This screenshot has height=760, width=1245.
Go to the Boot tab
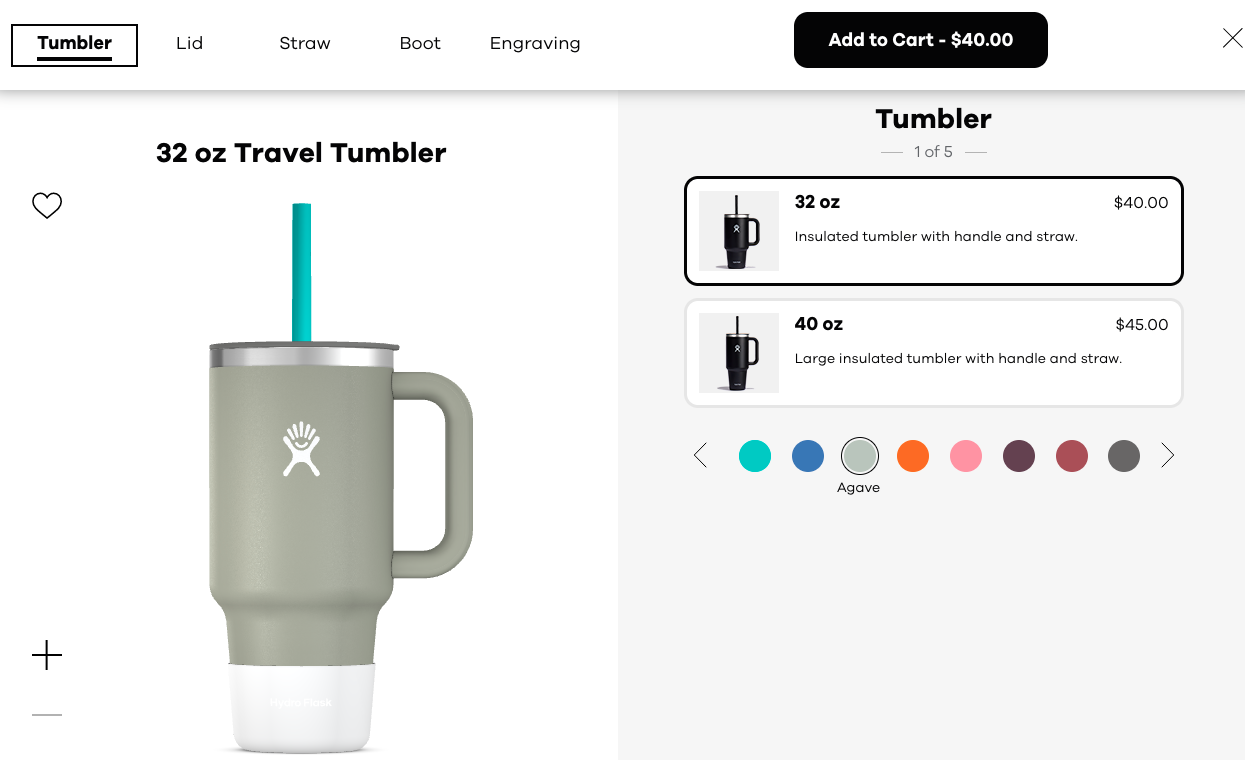420,43
